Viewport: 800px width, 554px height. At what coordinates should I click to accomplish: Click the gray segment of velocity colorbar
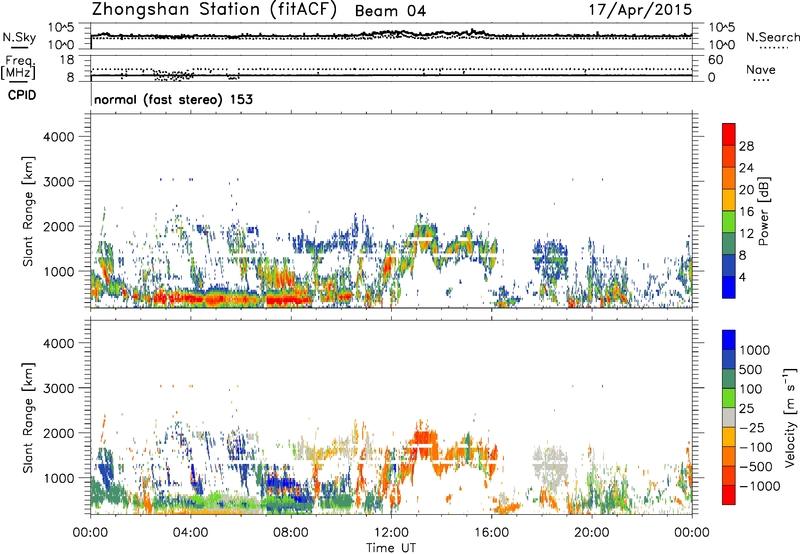tap(729, 417)
